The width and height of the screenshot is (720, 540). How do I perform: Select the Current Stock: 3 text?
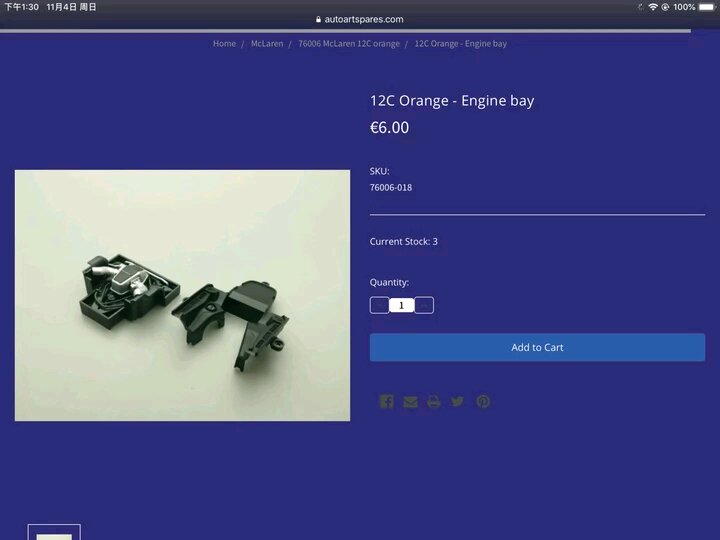[x=404, y=242]
